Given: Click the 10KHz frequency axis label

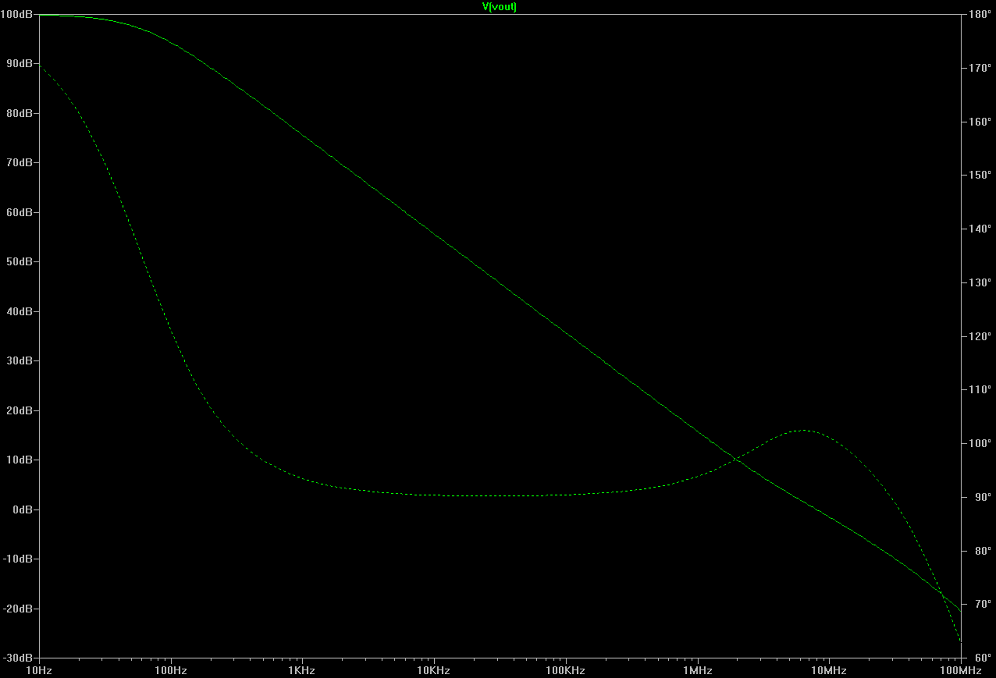Looking at the screenshot, I should click(434, 670).
